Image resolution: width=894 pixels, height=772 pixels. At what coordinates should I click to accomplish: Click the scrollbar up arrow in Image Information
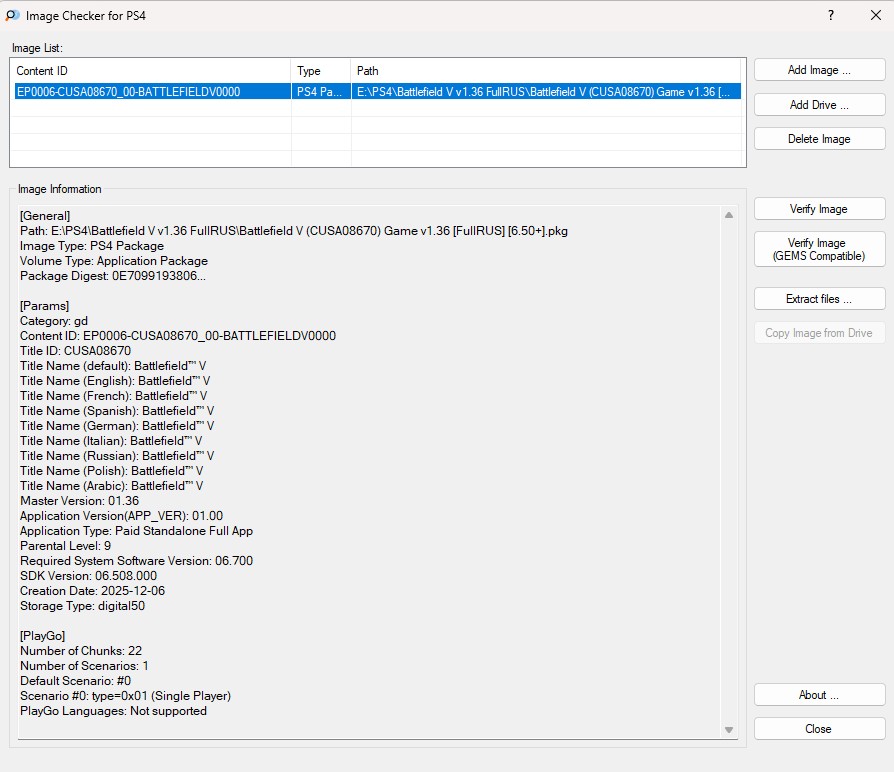pyautogui.click(x=729, y=214)
